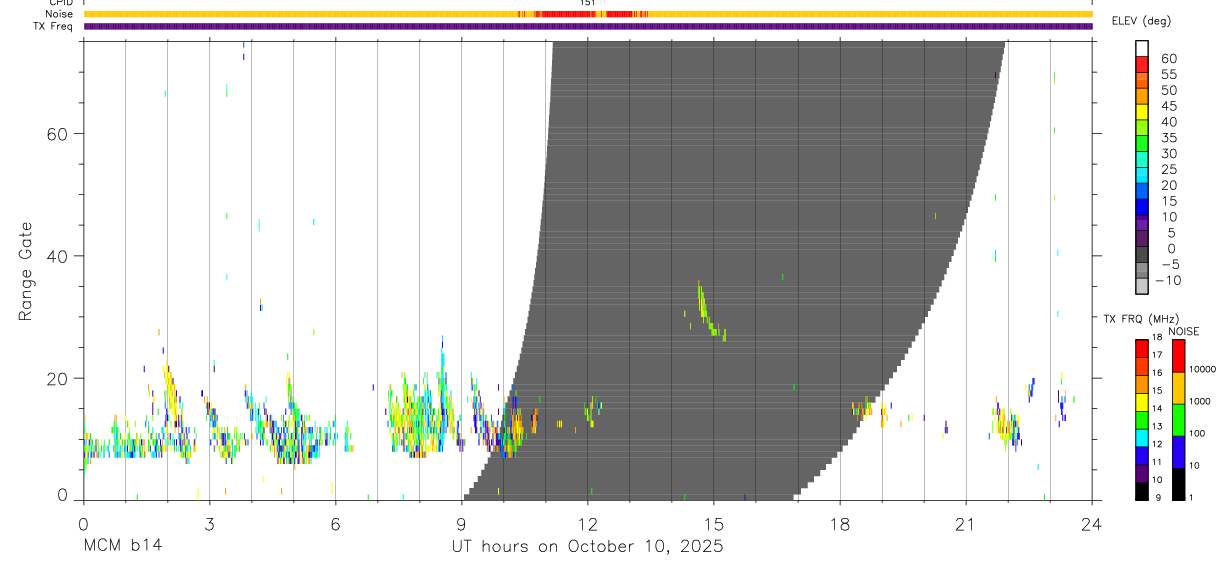Click the "24" hour tick on the time axis

[x=1092, y=524]
